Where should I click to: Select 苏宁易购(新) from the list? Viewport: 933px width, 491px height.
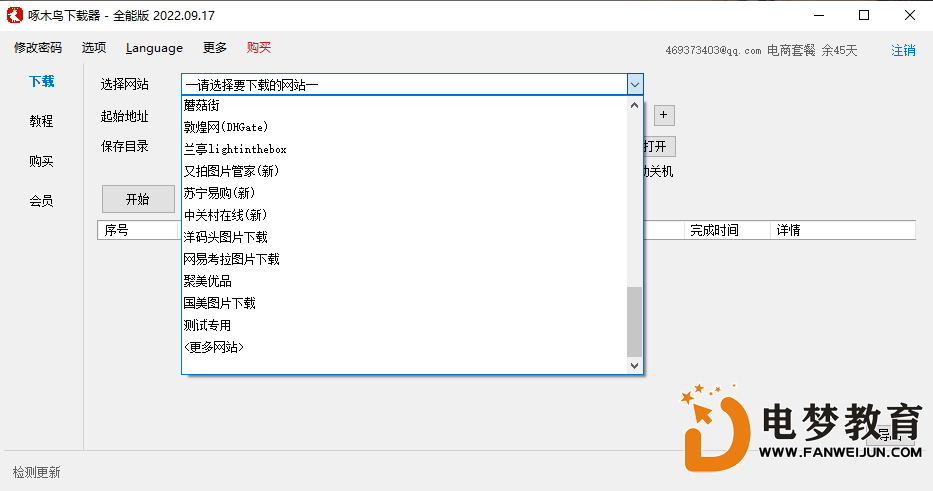(x=405, y=193)
